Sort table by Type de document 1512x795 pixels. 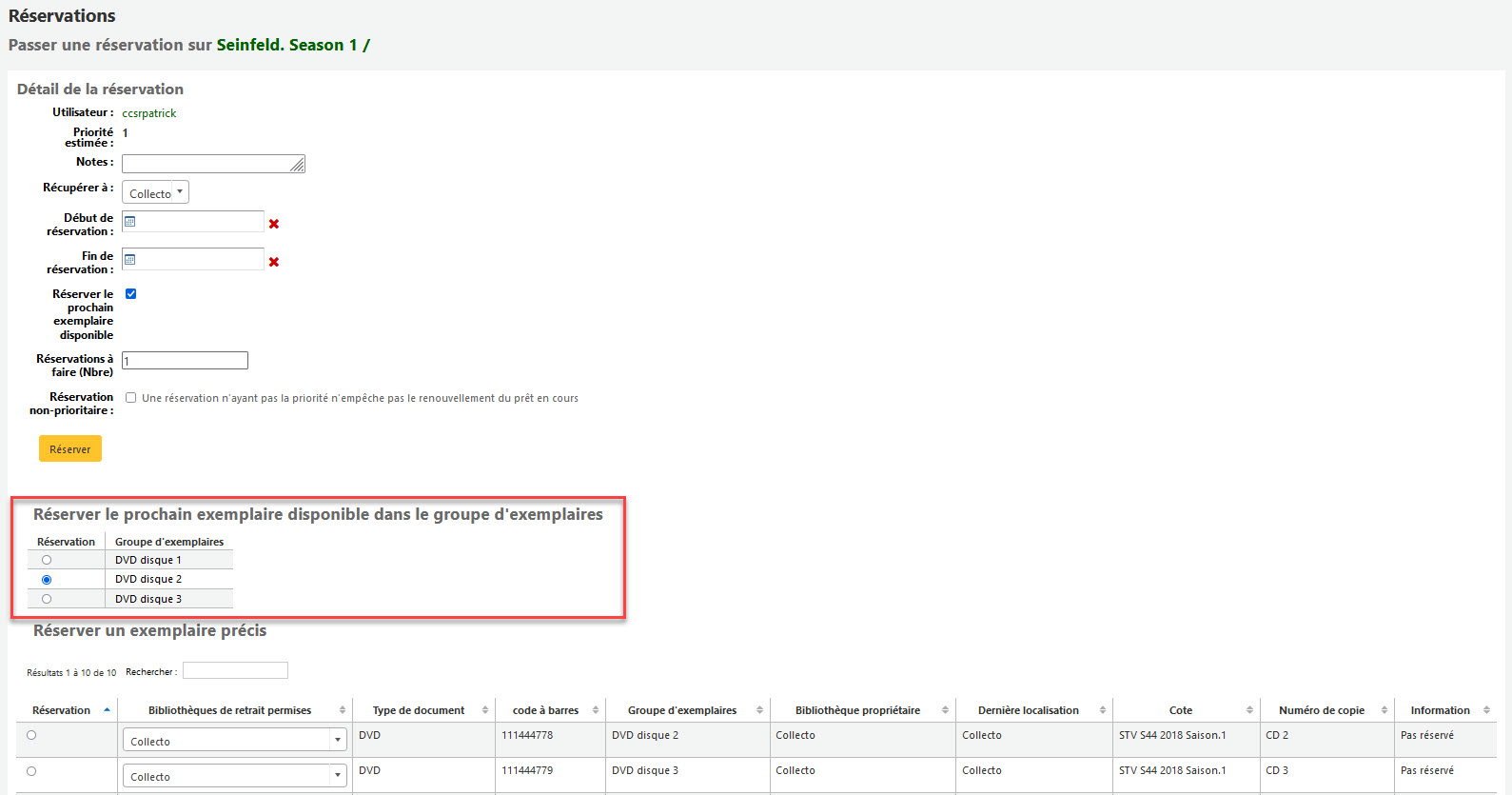click(485, 710)
